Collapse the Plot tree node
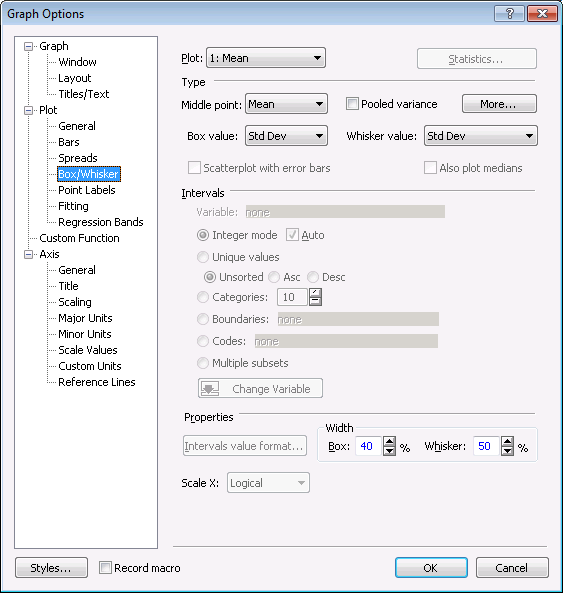The height and width of the screenshot is (593, 563). [28, 110]
